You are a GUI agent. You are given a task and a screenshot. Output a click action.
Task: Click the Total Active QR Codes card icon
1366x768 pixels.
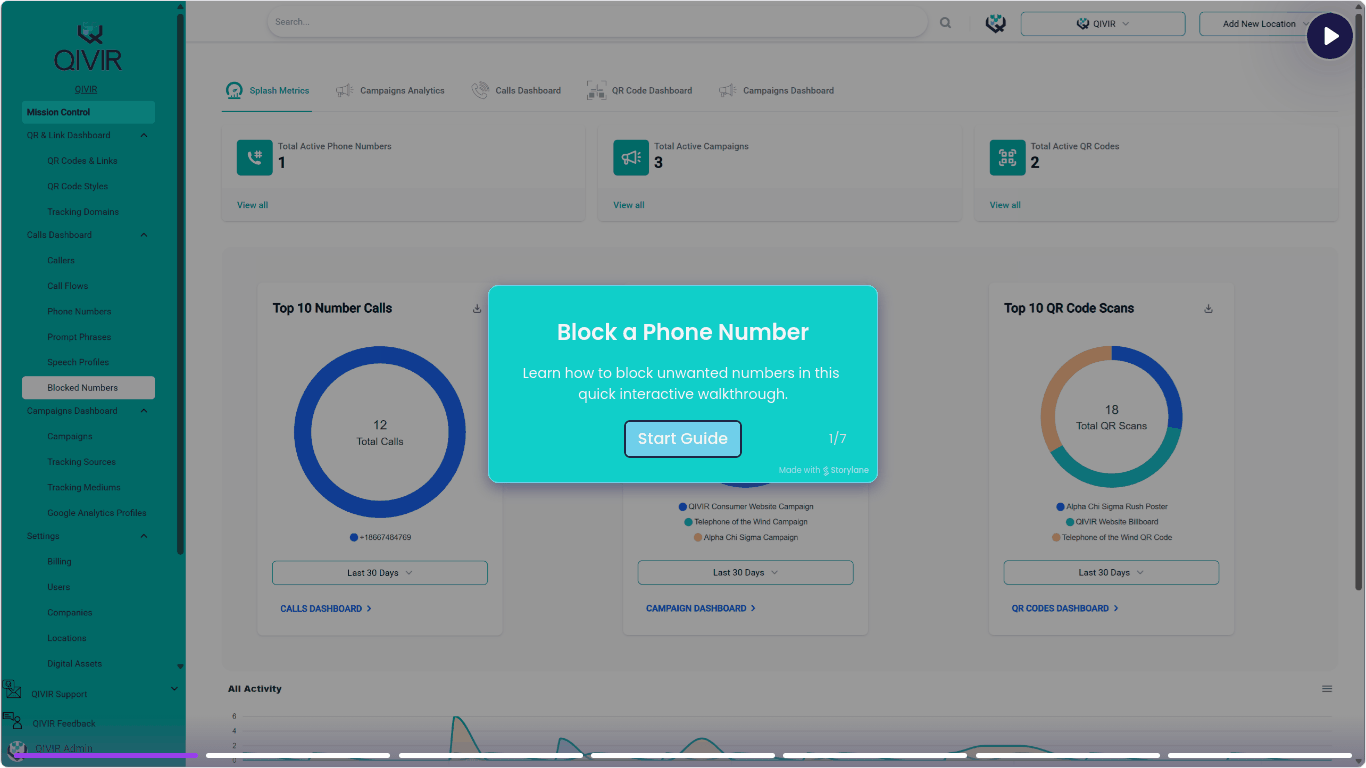1007,157
